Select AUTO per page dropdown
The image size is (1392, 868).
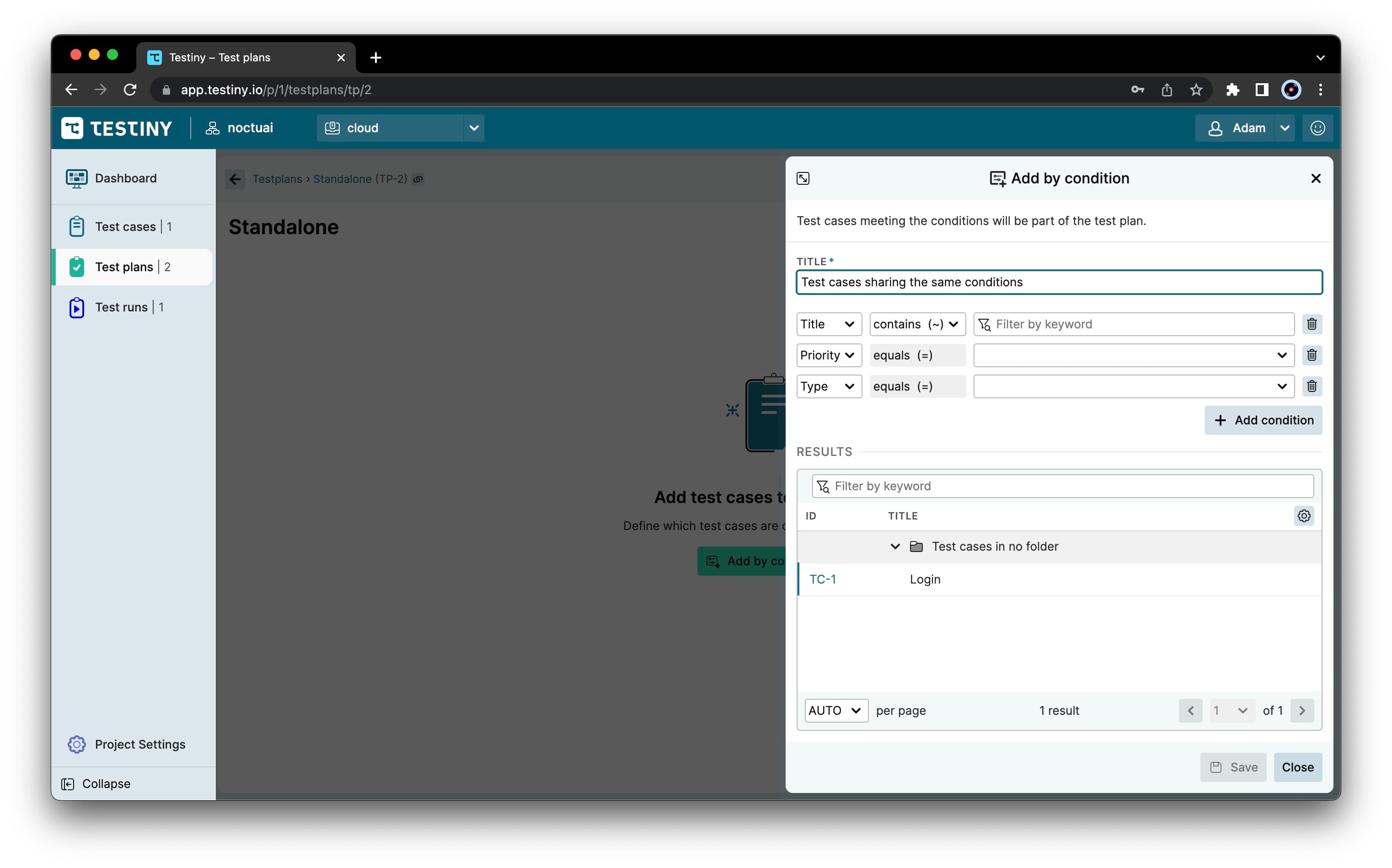point(834,710)
